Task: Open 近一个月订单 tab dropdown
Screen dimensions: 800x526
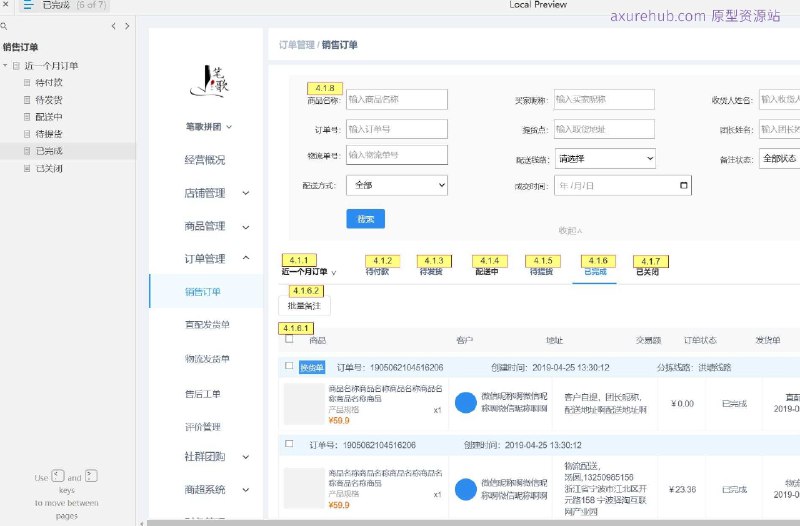Action: [x=309, y=272]
